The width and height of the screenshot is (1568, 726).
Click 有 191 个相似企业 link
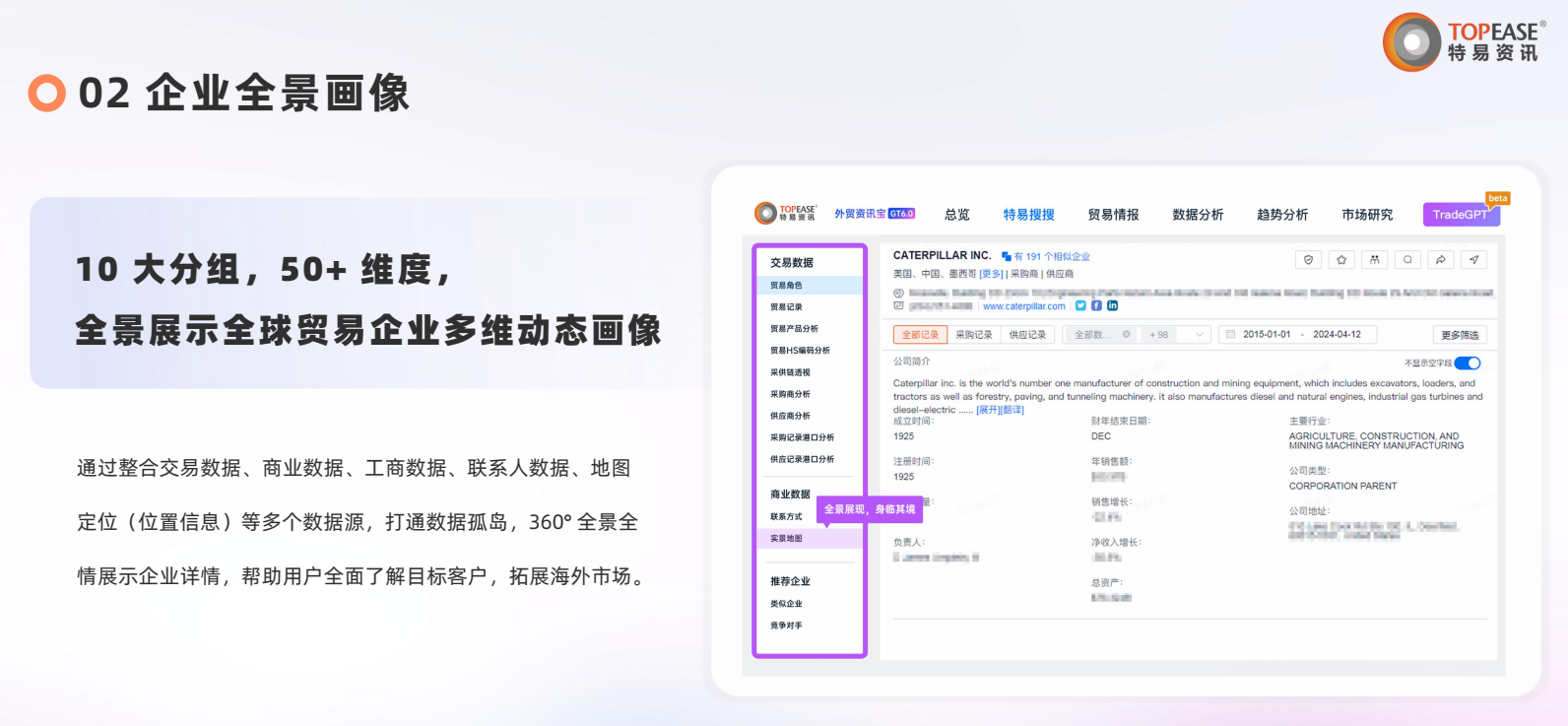coord(1052,256)
